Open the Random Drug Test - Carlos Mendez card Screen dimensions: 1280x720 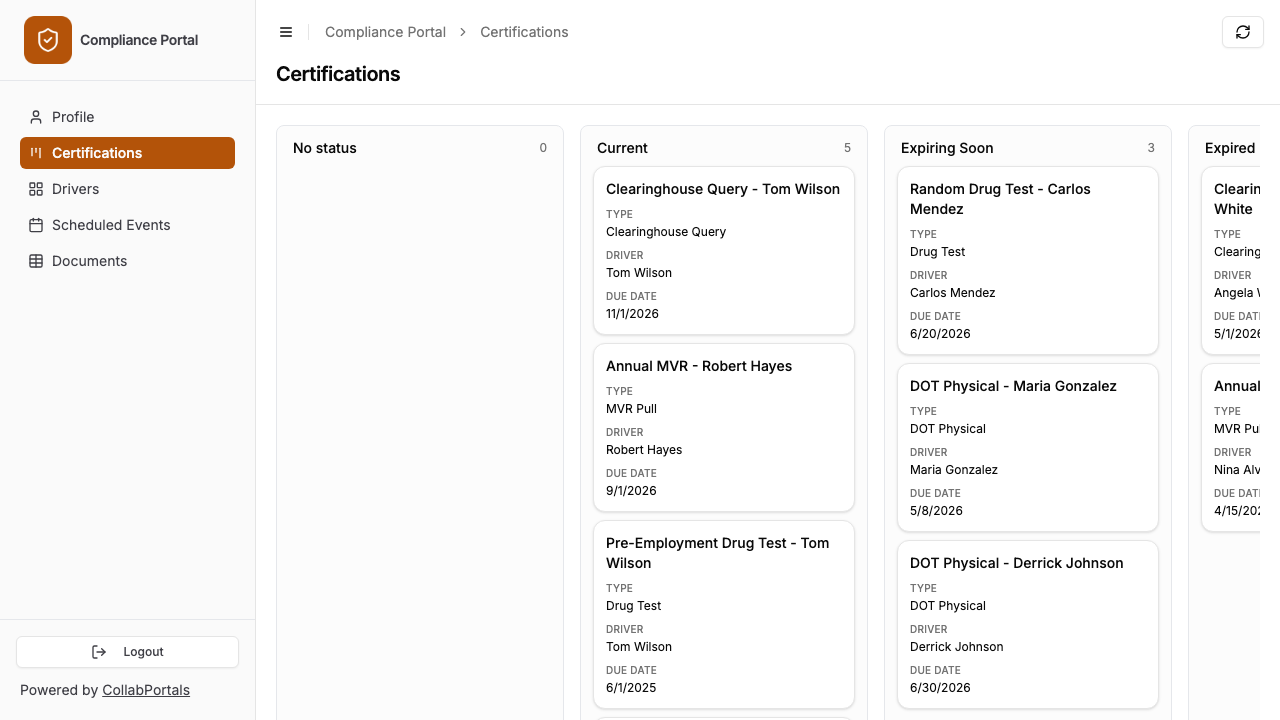point(1028,261)
